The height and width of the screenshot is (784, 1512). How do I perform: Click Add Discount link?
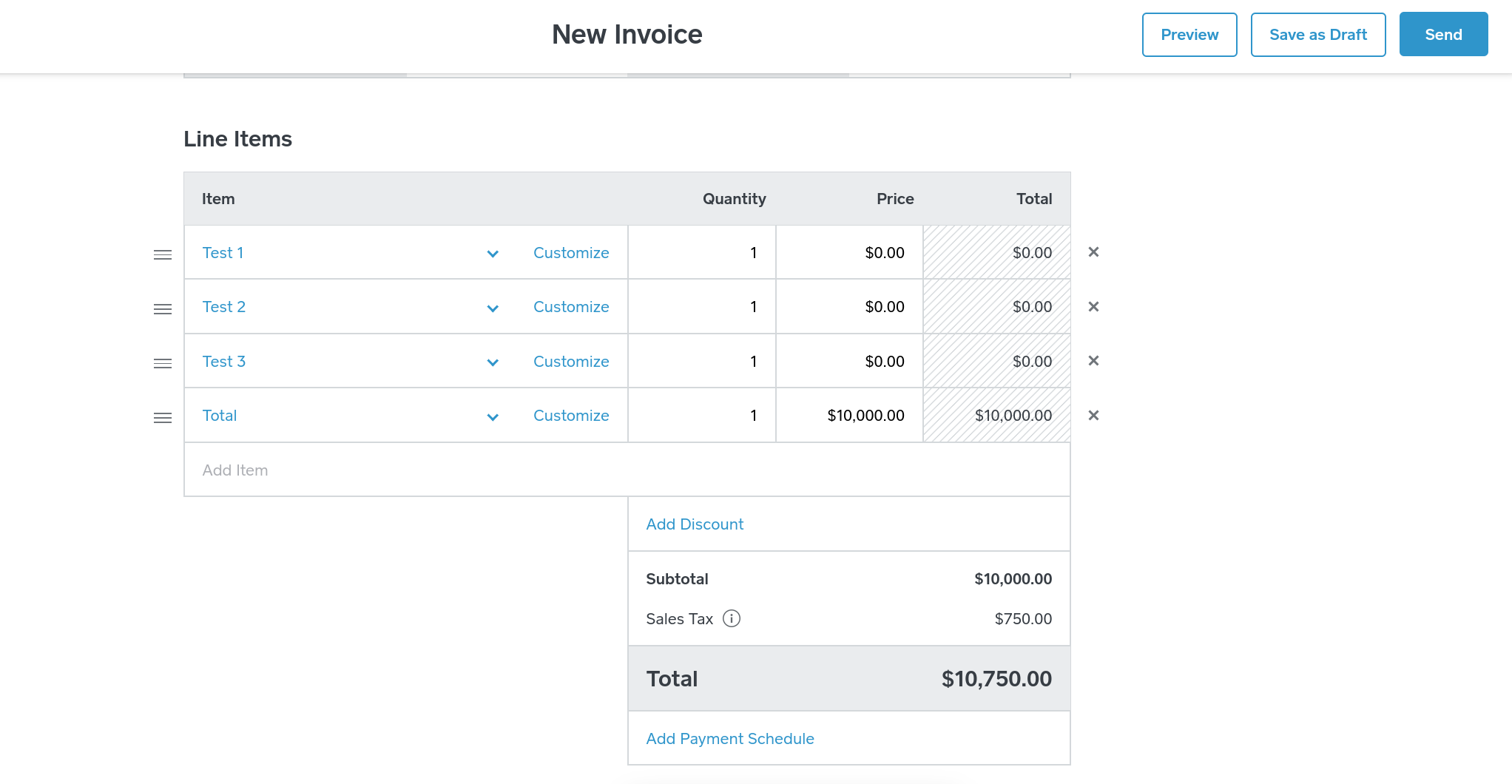pos(695,524)
